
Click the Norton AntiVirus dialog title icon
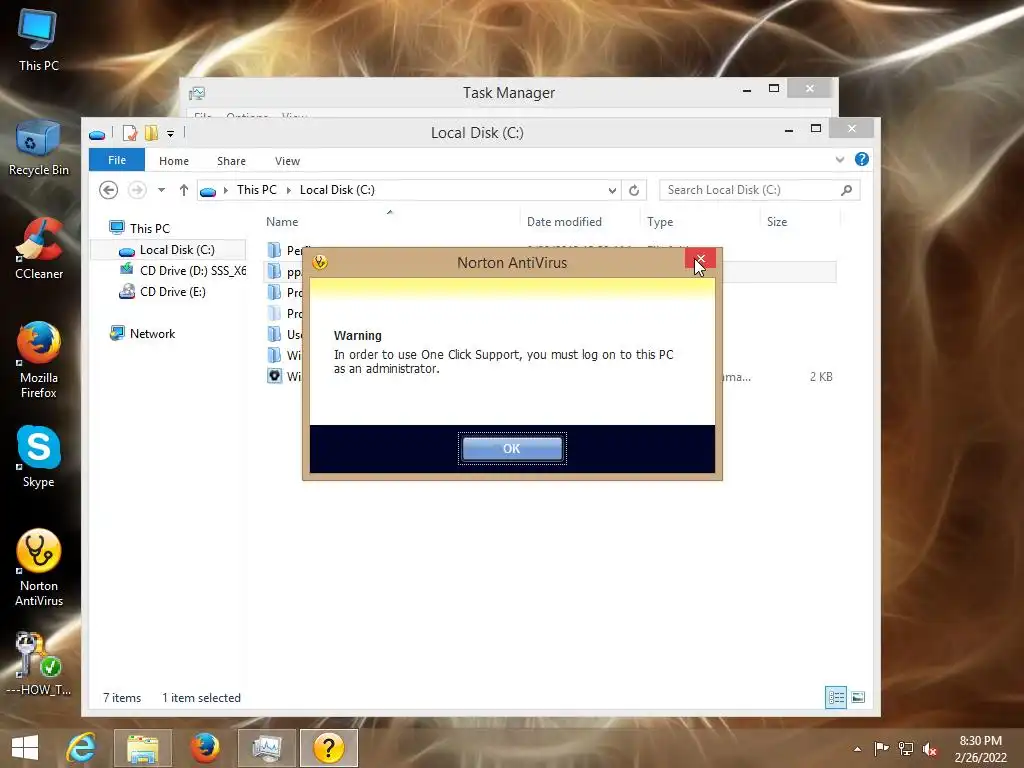(320, 263)
